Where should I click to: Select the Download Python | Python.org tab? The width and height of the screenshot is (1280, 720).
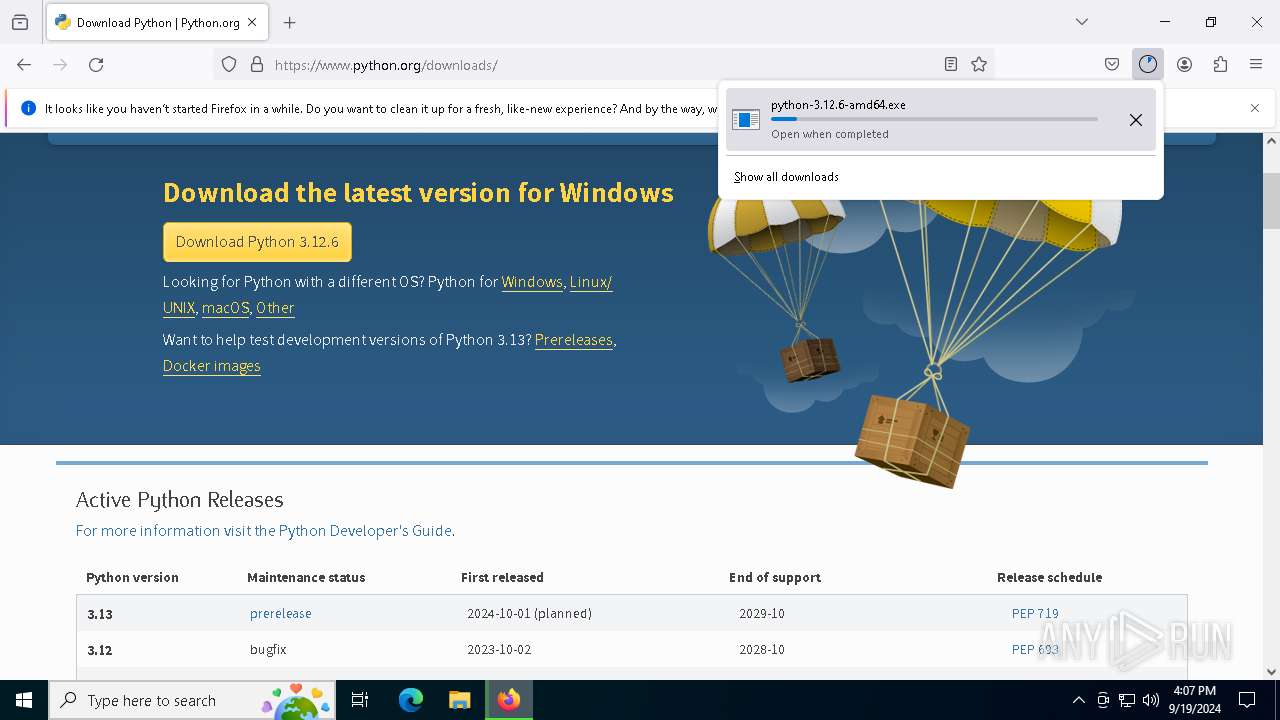158,22
